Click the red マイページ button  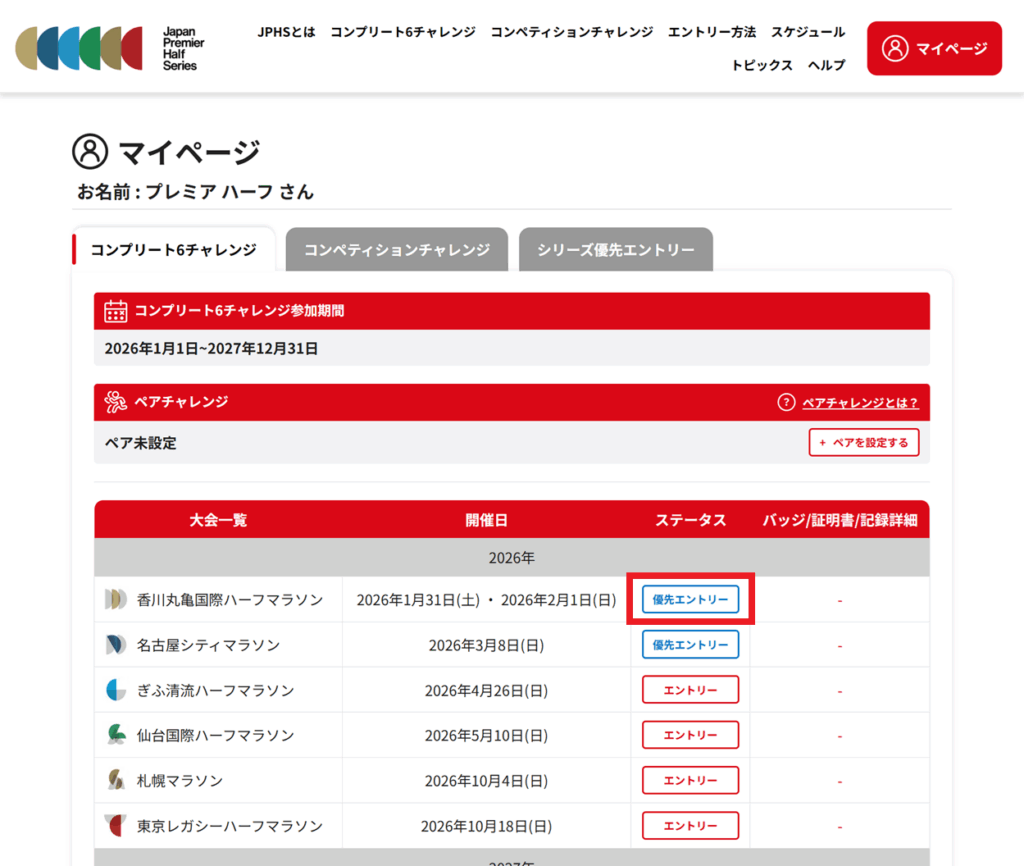click(935, 48)
